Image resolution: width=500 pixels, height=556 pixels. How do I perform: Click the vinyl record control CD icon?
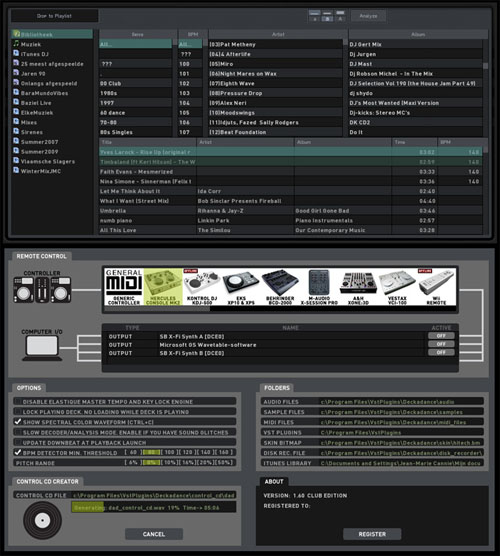tap(43, 520)
